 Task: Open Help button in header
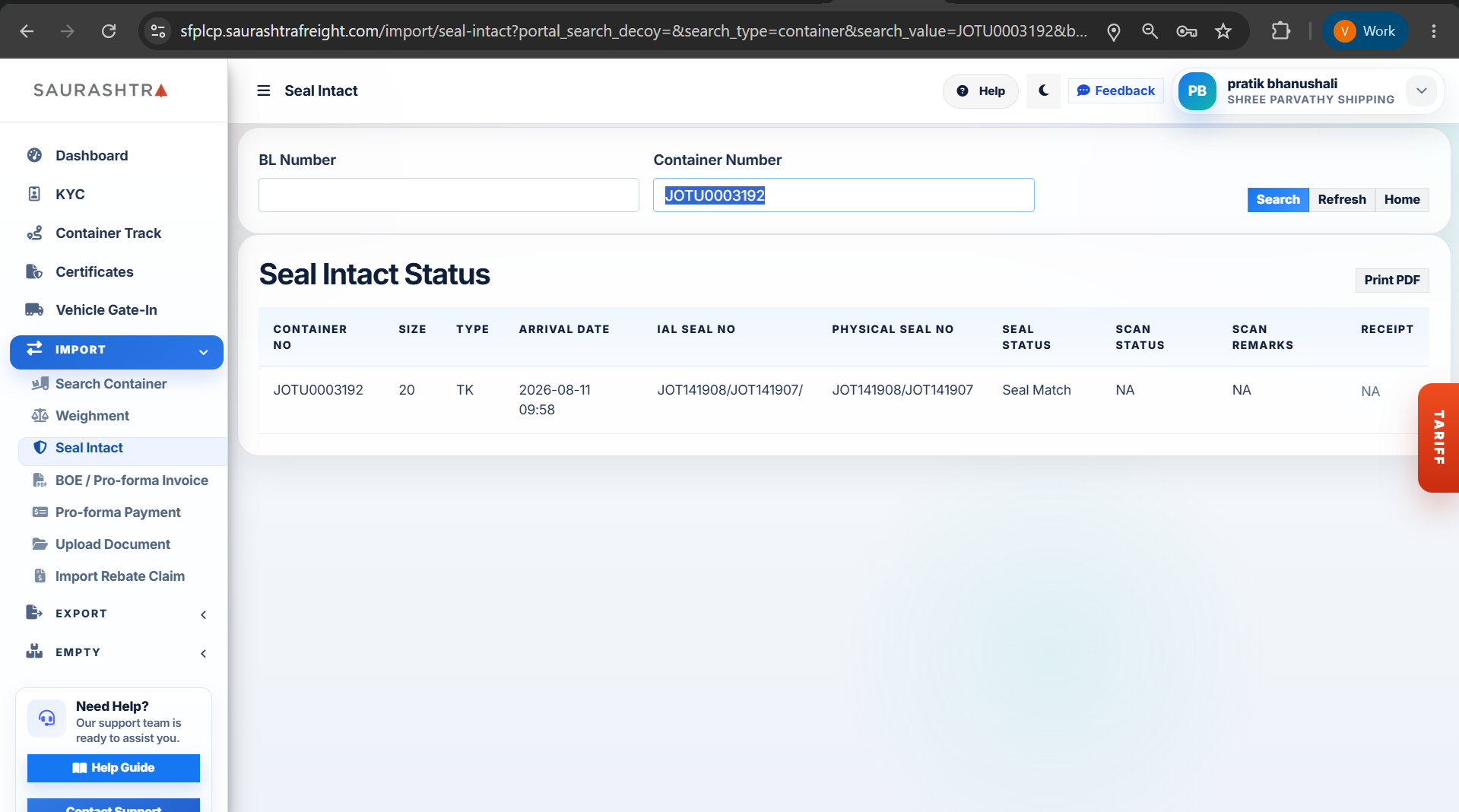[980, 90]
